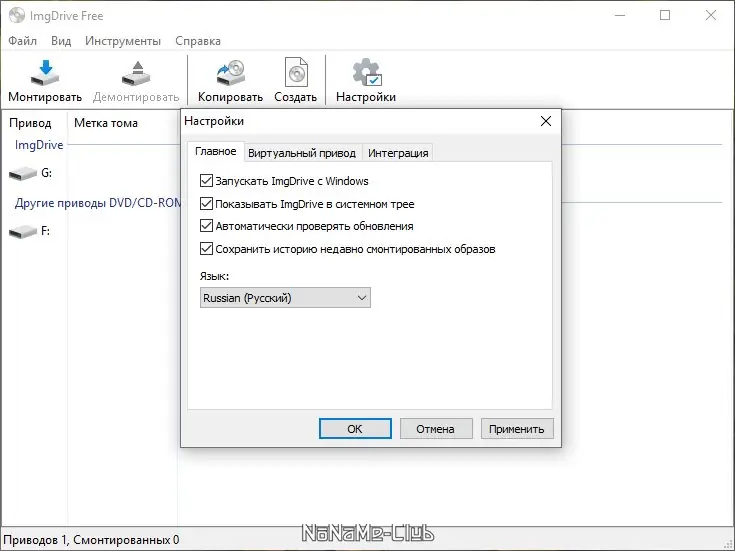Click the ImgDrive app icon in title bar
This screenshot has height=551, width=735.
click(x=17, y=15)
